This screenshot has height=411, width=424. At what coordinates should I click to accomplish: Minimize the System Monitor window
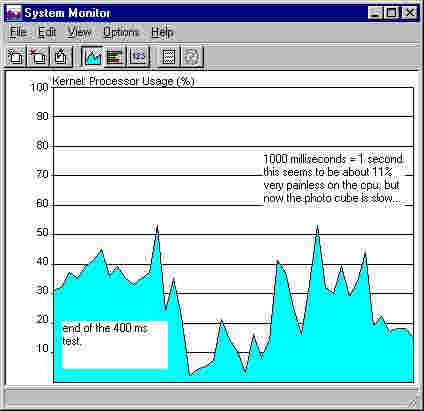tap(376, 13)
